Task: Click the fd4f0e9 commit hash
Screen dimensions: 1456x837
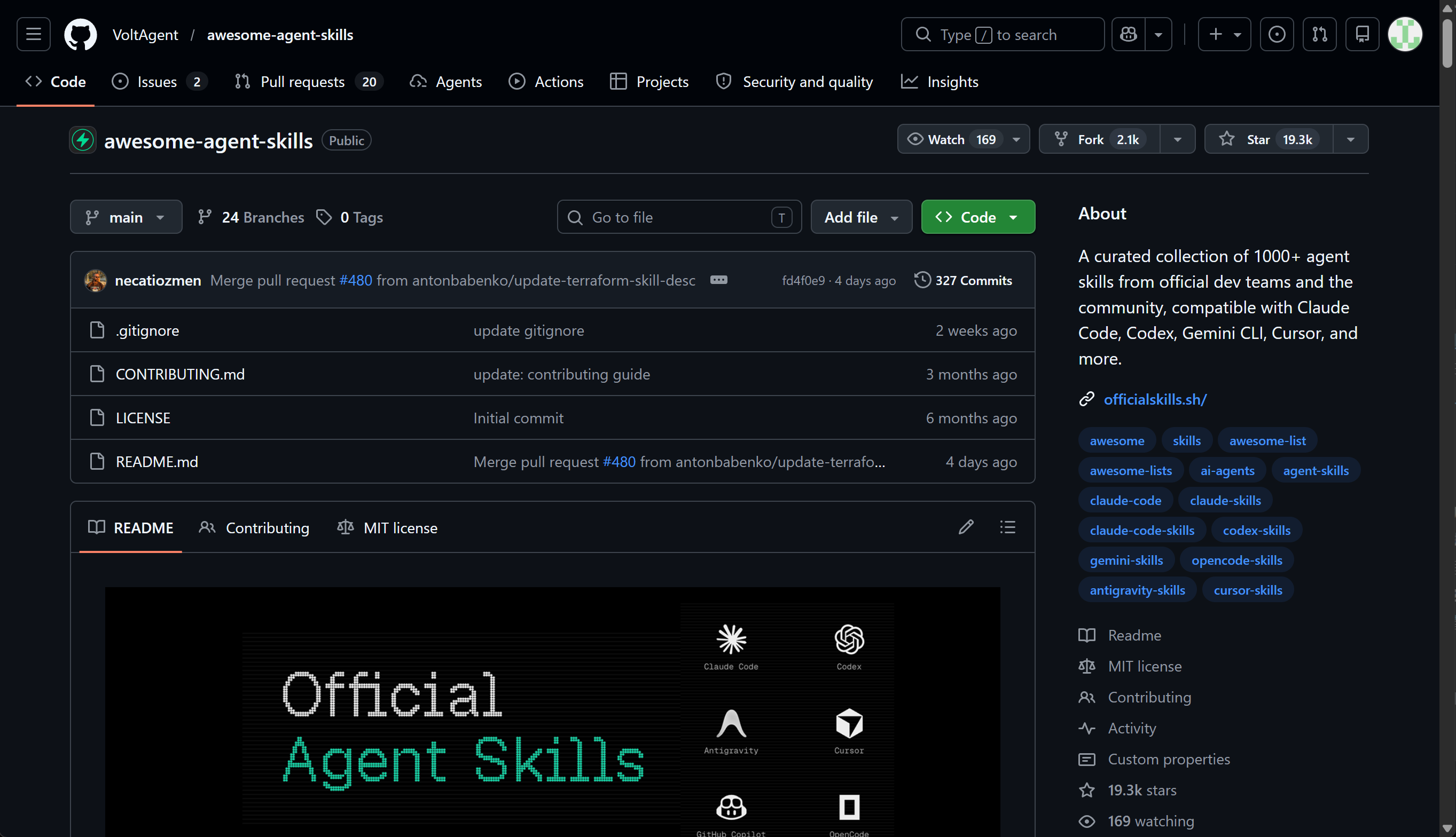Action: click(803, 280)
